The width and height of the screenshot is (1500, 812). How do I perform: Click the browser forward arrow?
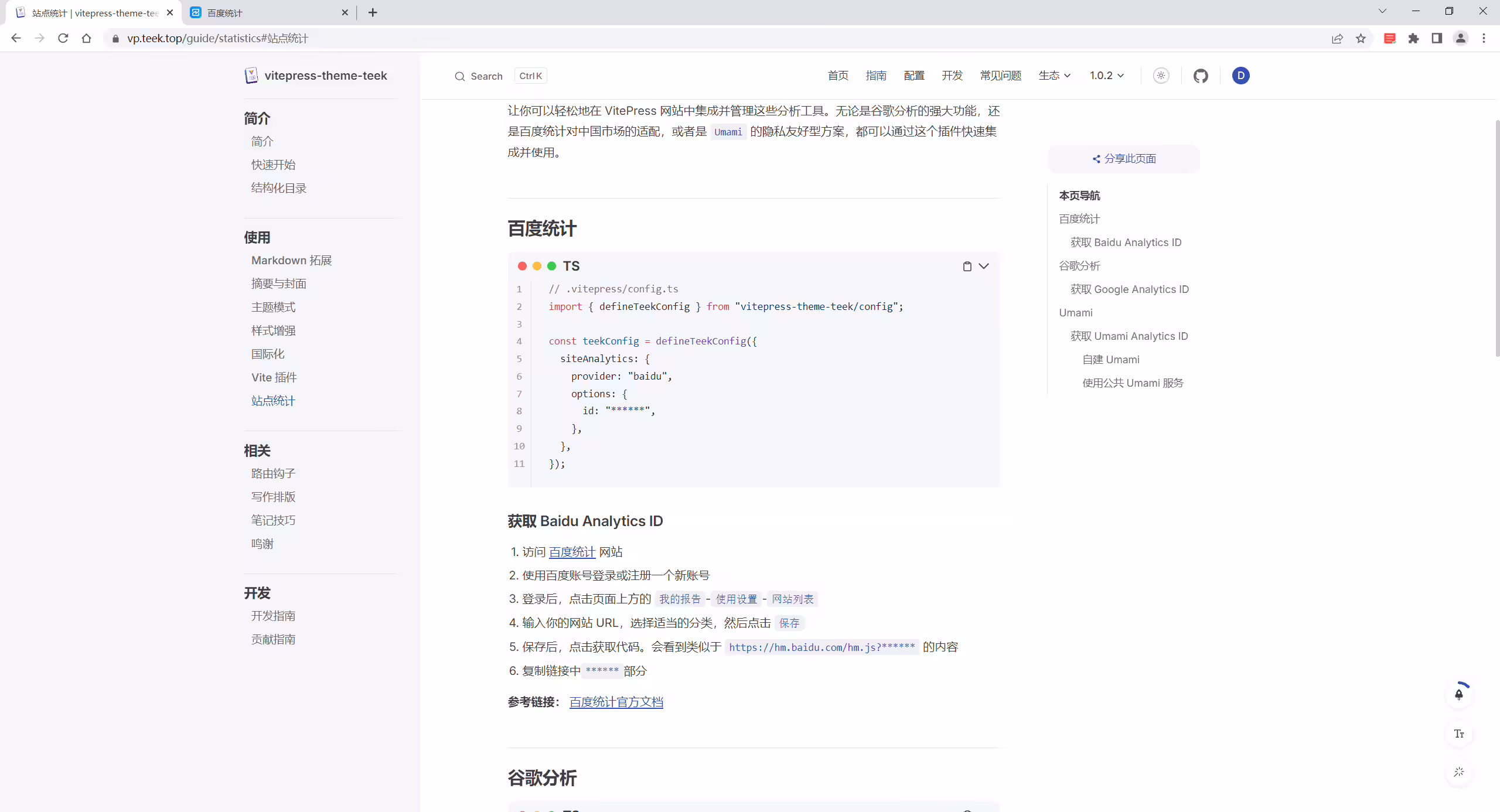(39, 38)
